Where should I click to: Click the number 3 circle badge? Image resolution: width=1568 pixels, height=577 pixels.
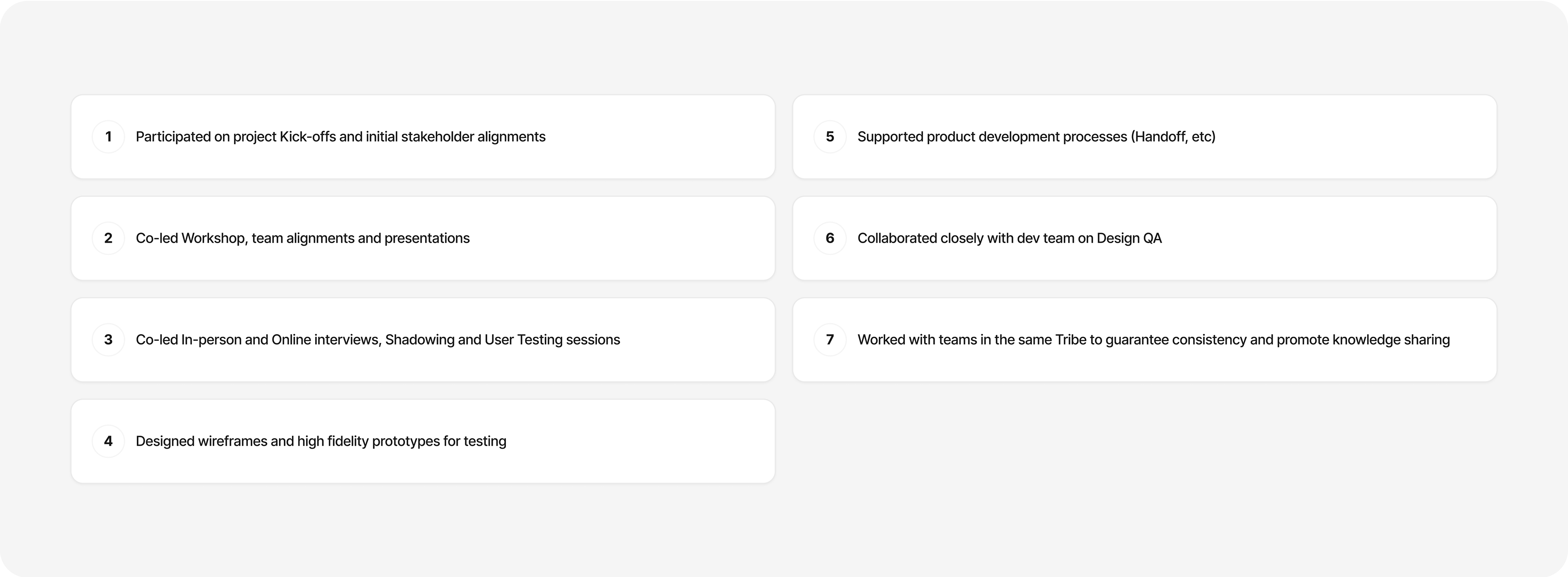tap(108, 340)
